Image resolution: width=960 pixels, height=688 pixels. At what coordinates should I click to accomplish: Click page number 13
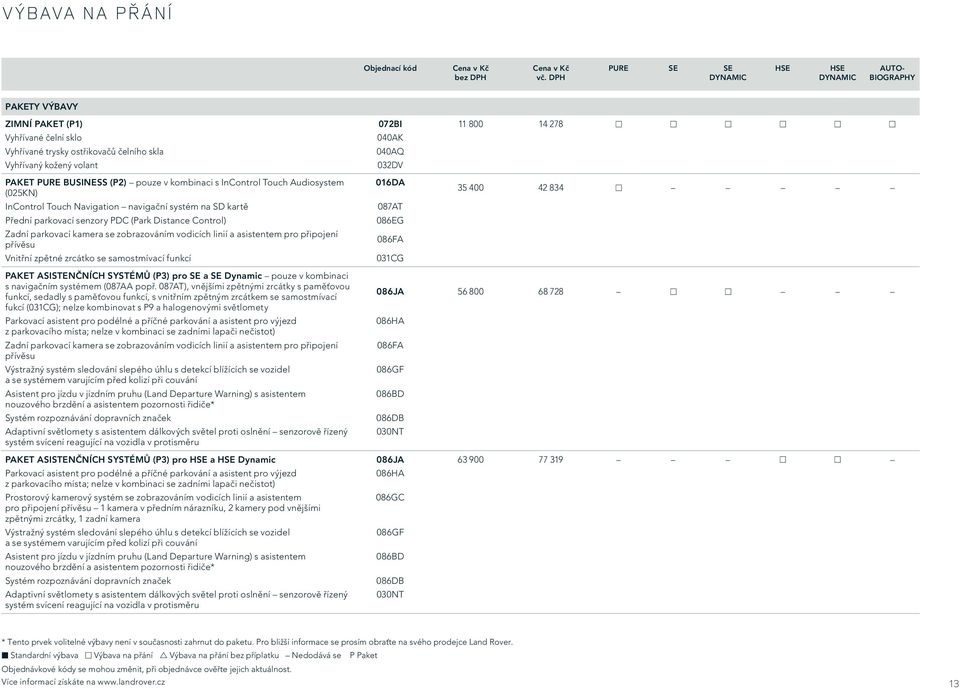coord(954,683)
